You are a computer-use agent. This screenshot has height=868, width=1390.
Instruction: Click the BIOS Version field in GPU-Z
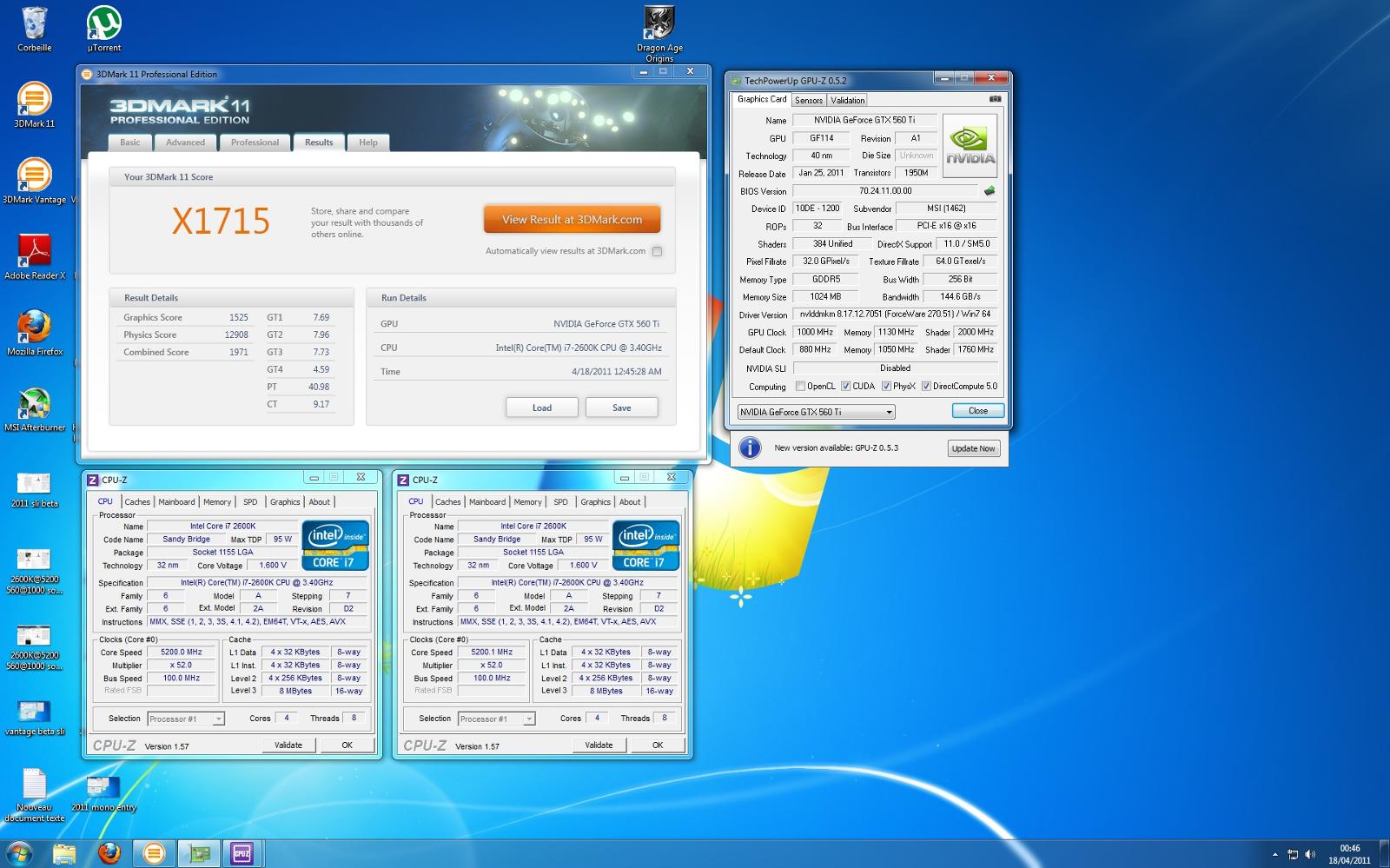coord(885,191)
